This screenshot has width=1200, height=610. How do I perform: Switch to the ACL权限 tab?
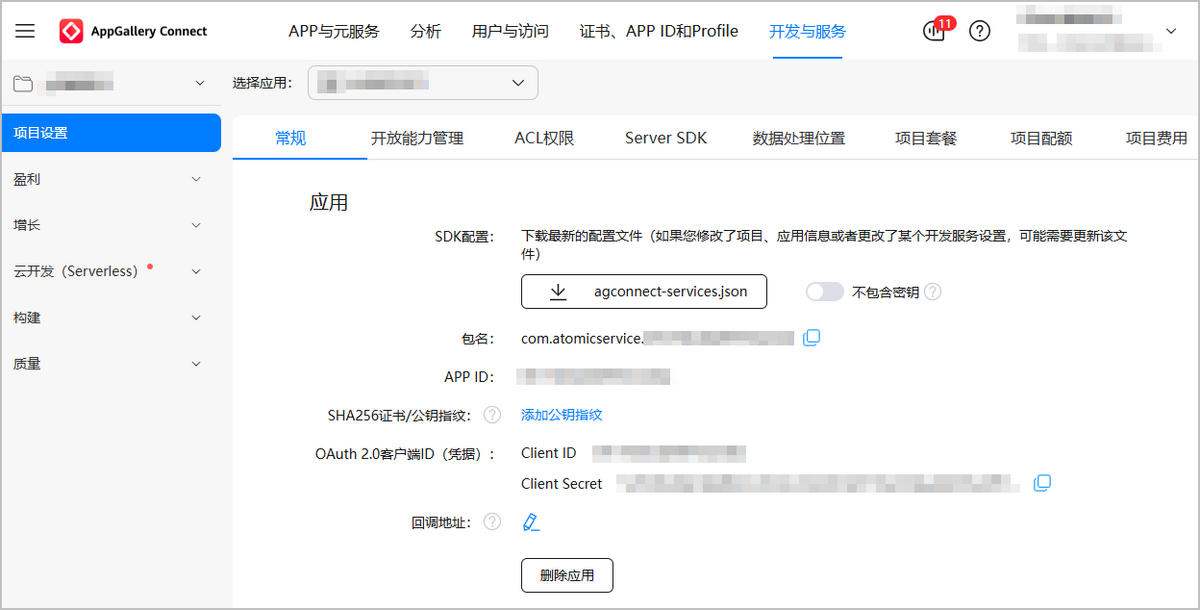click(544, 138)
